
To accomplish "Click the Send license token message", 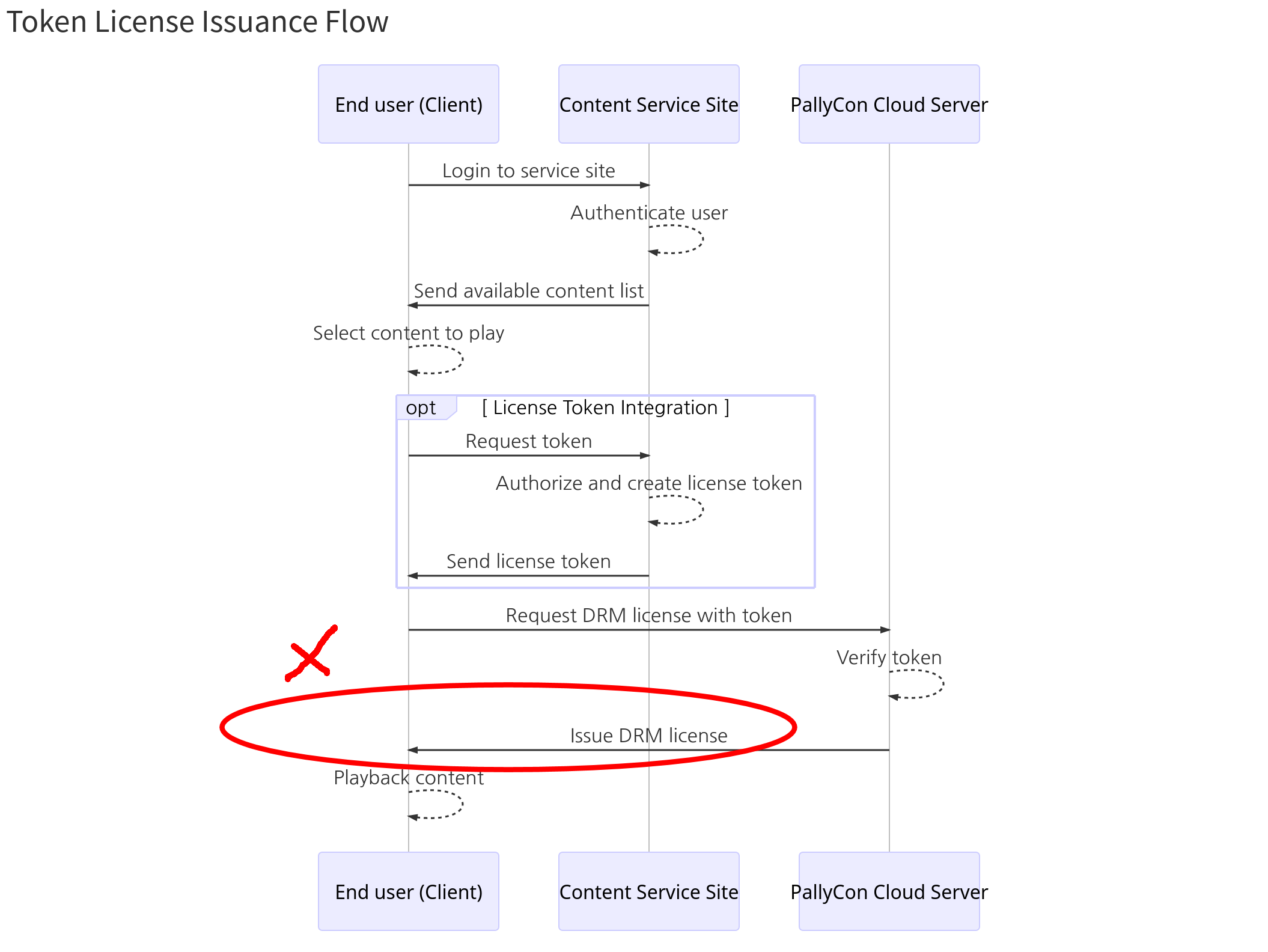I will (528, 562).
